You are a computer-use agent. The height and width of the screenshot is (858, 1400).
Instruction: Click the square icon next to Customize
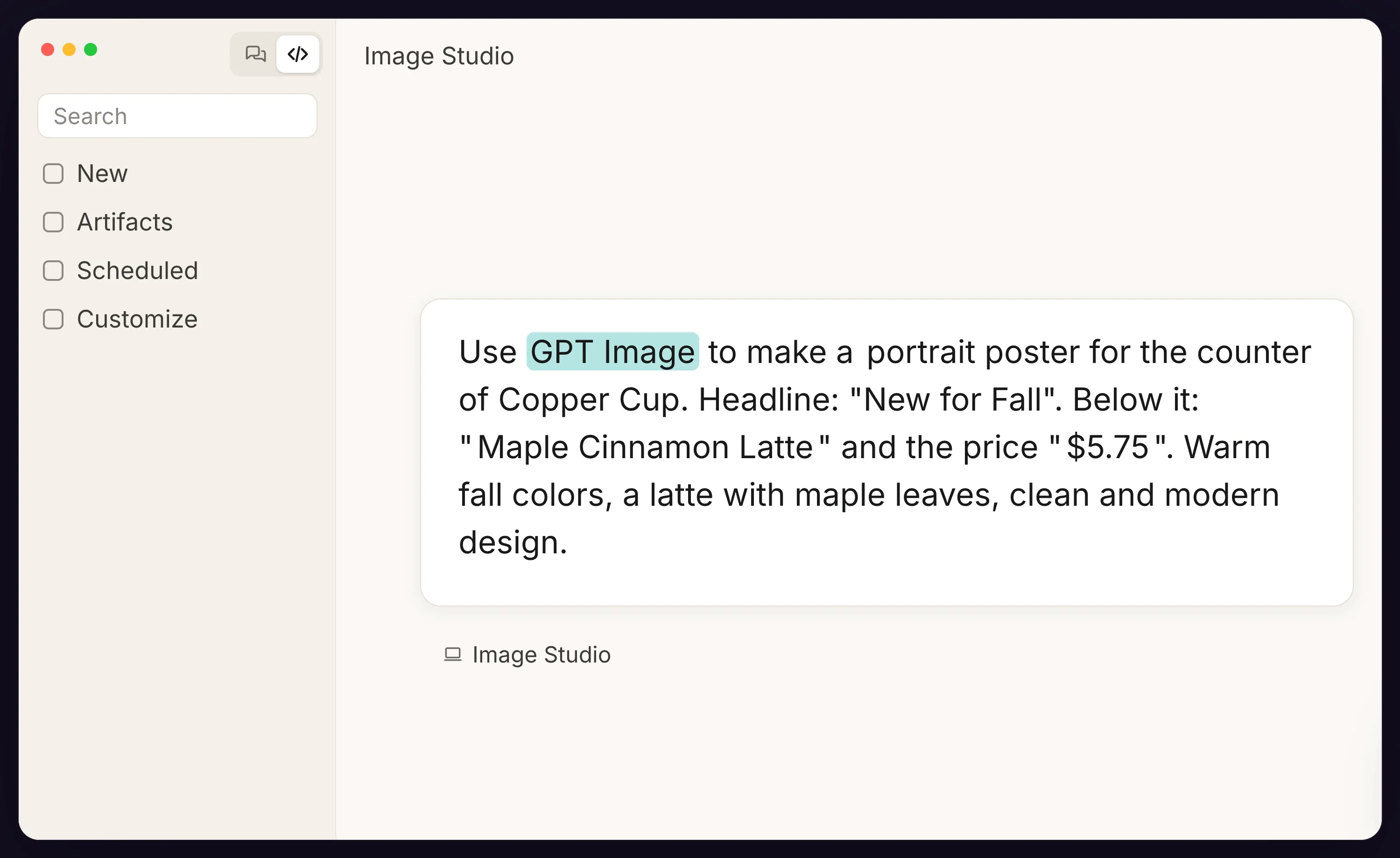click(53, 319)
